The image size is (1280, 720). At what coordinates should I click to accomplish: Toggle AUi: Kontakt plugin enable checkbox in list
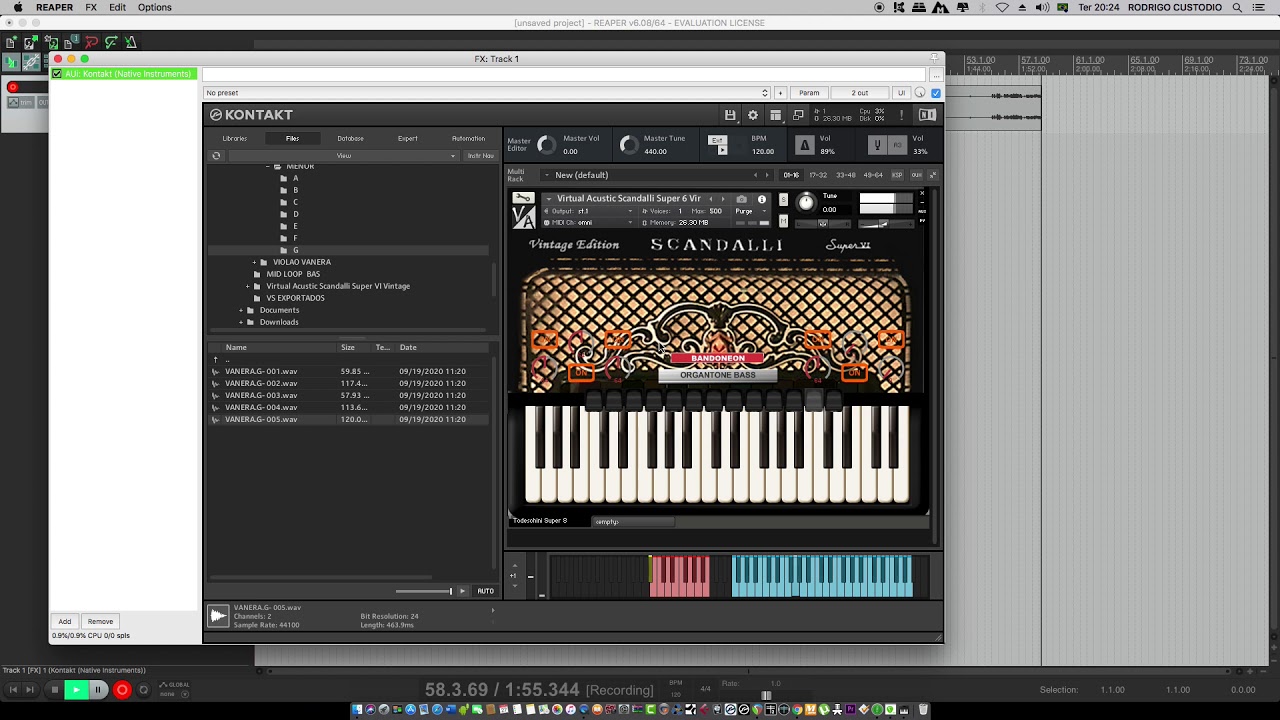(57, 74)
